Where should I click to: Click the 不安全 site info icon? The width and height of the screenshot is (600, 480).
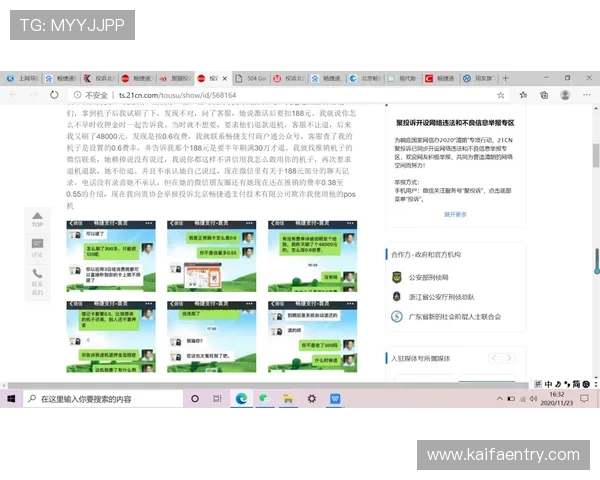coord(77,95)
